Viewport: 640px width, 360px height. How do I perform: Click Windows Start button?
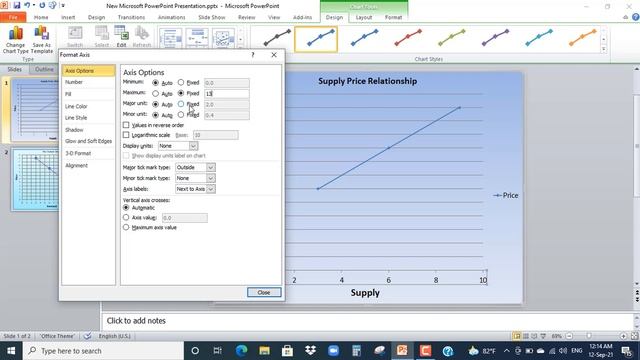11,351
